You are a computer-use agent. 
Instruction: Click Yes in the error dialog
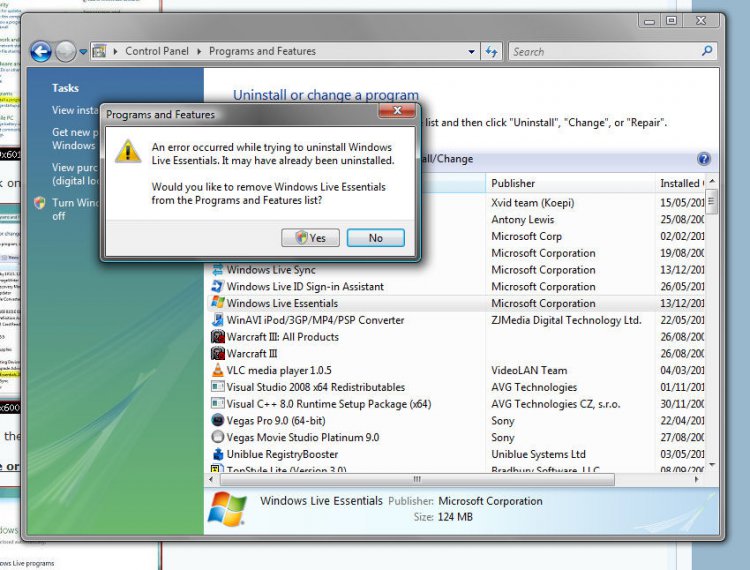click(310, 238)
